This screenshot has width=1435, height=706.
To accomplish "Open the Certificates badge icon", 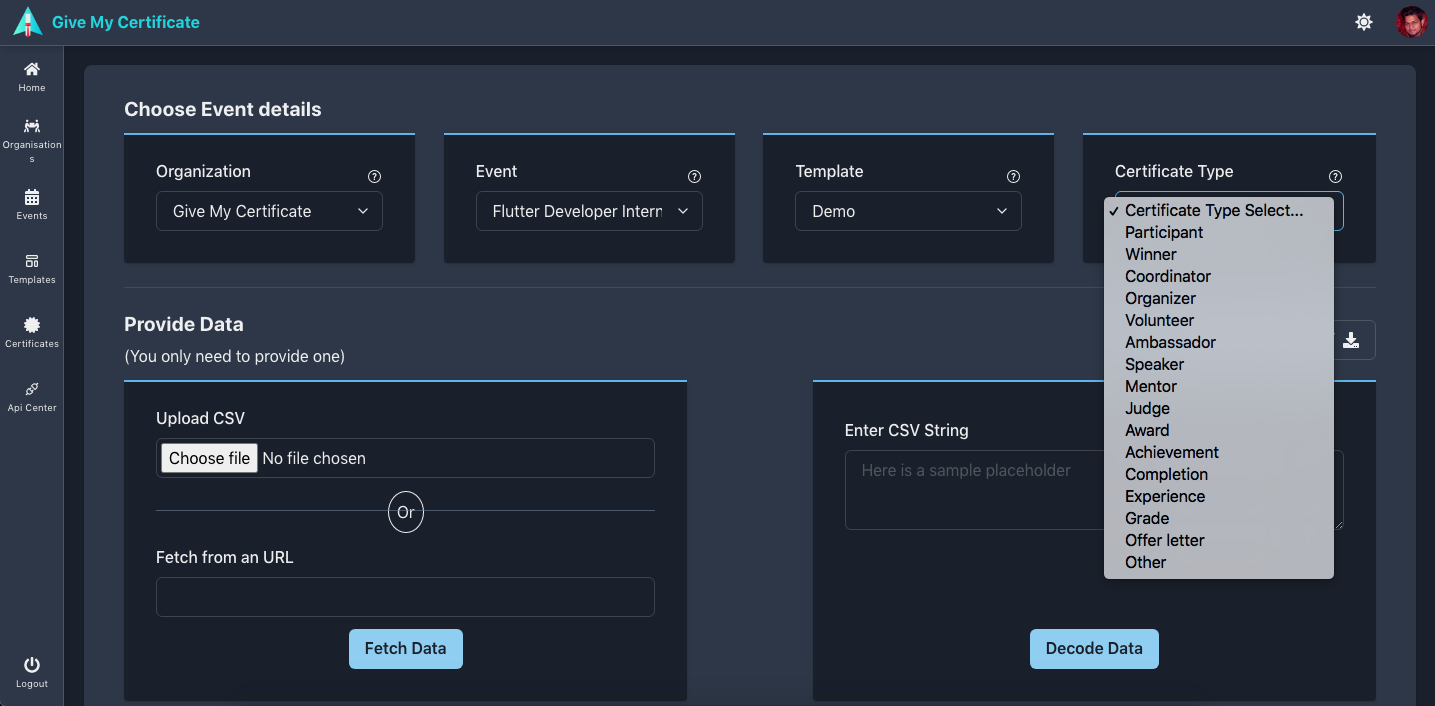I will coord(32,325).
